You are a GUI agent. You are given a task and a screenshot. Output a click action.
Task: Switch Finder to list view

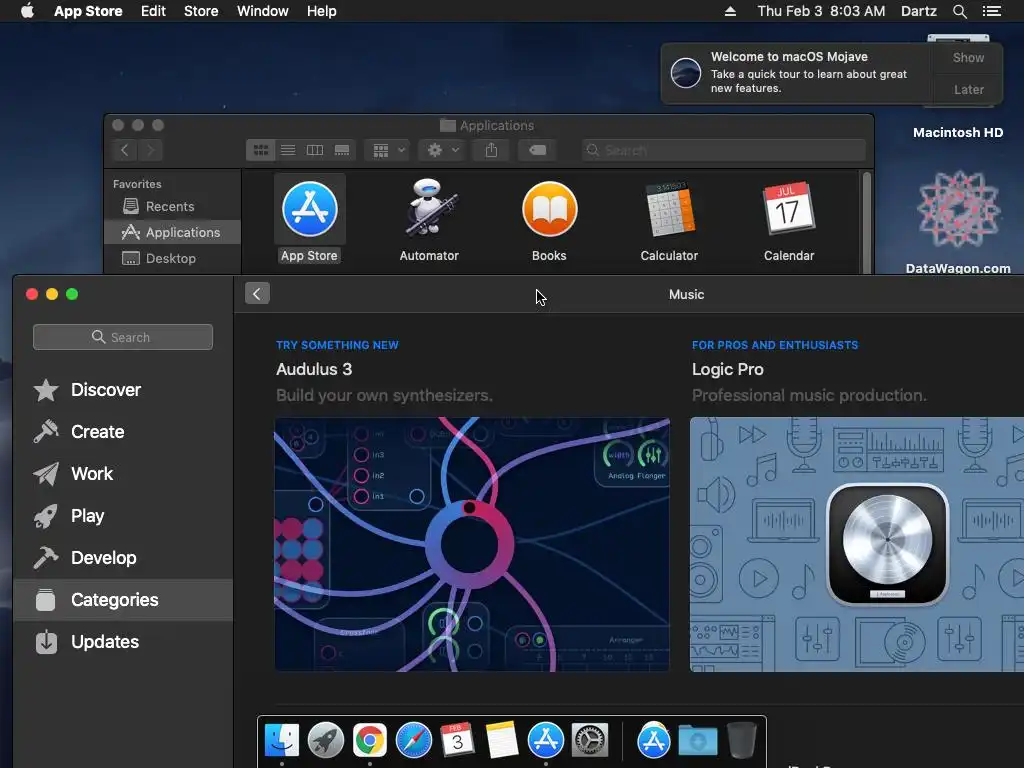click(288, 150)
